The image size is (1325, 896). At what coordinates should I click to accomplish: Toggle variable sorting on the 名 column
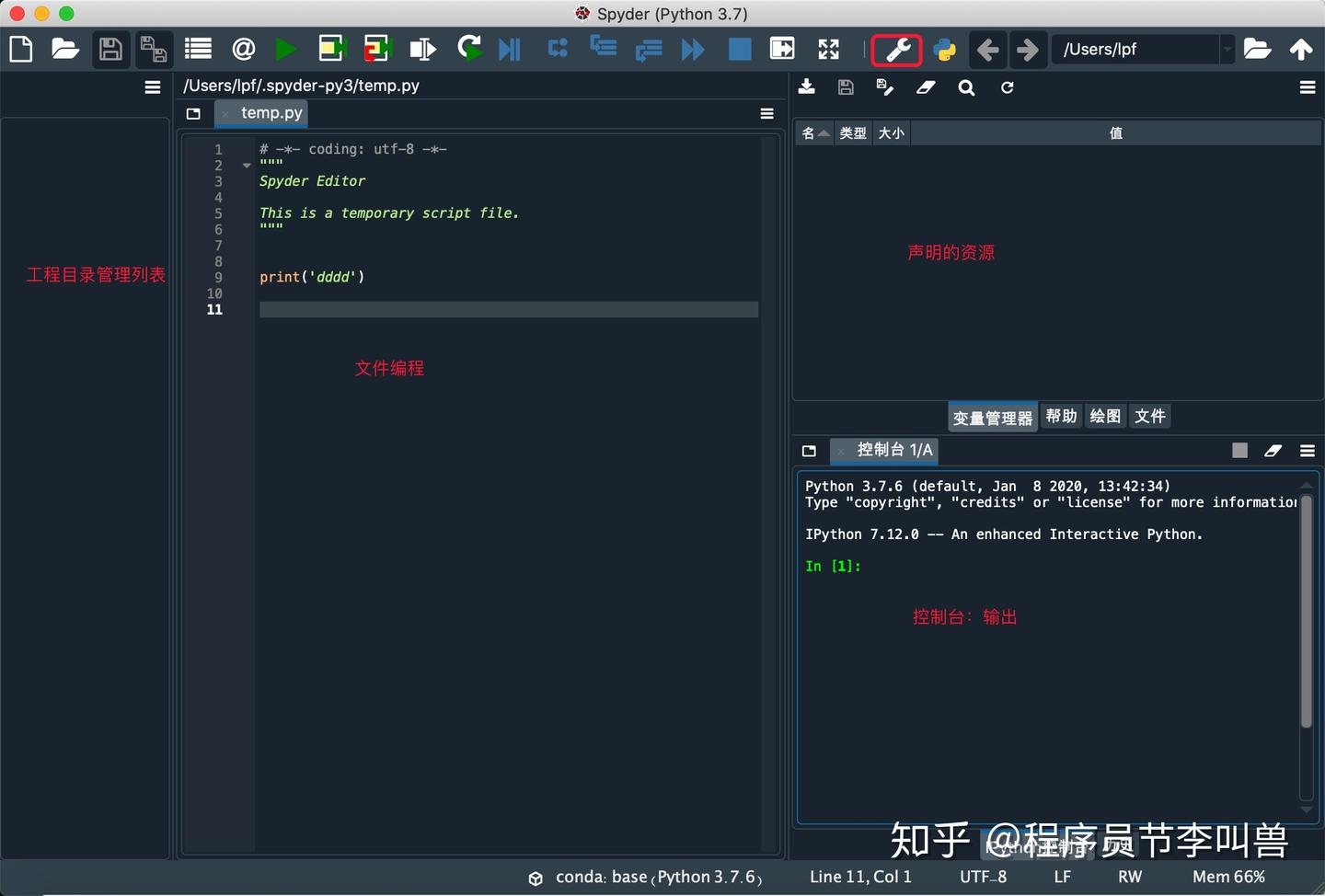pos(813,132)
